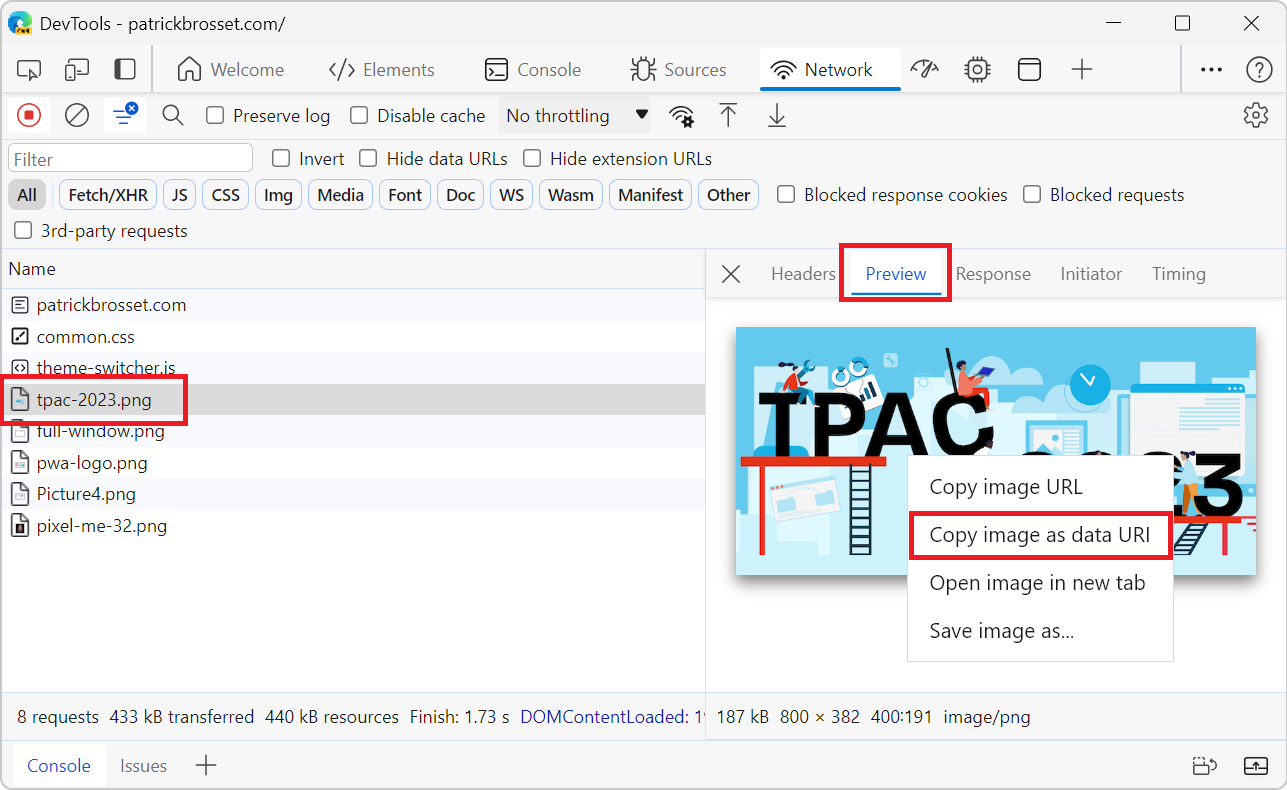Viewport: 1287px width, 790px height.
Task: Open the No throttling dropdown
Action: [x=575, y=115]
